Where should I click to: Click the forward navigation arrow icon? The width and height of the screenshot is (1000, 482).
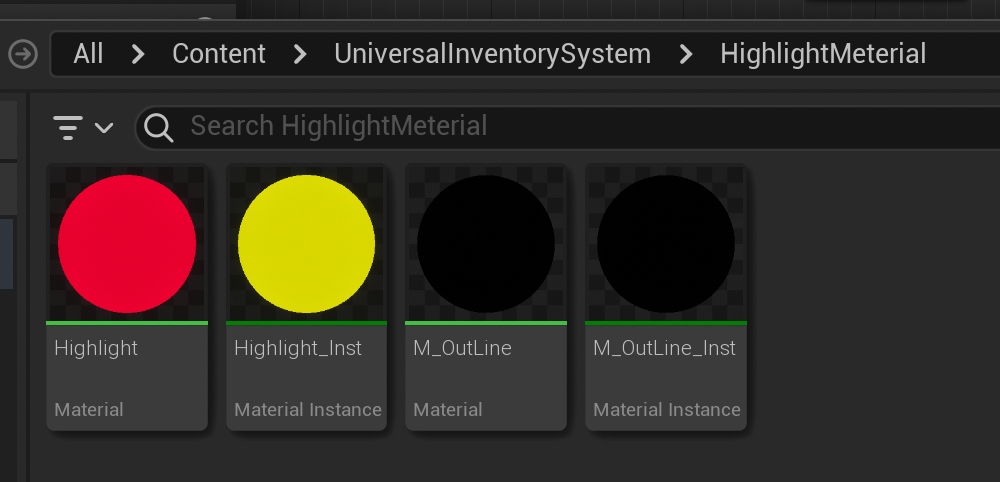pyautogui.click(x=22, y=54)
